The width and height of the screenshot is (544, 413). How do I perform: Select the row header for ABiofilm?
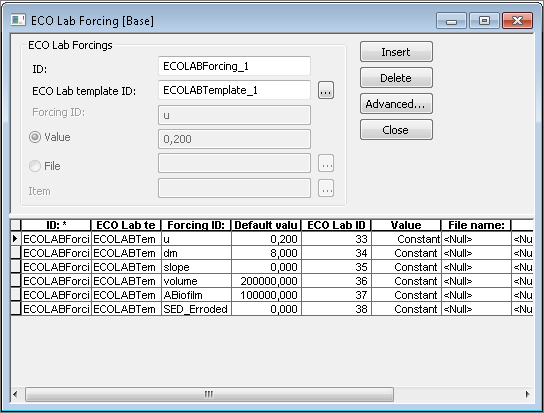pos(16,295)
